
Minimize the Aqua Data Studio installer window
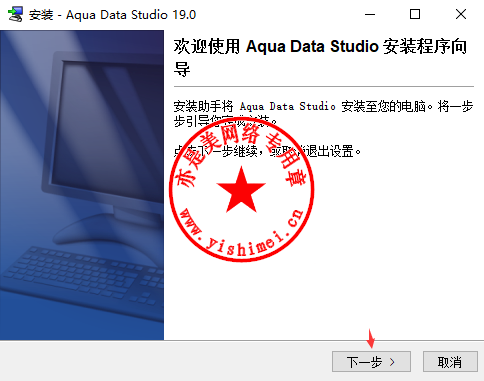click(x=370, y=14)
